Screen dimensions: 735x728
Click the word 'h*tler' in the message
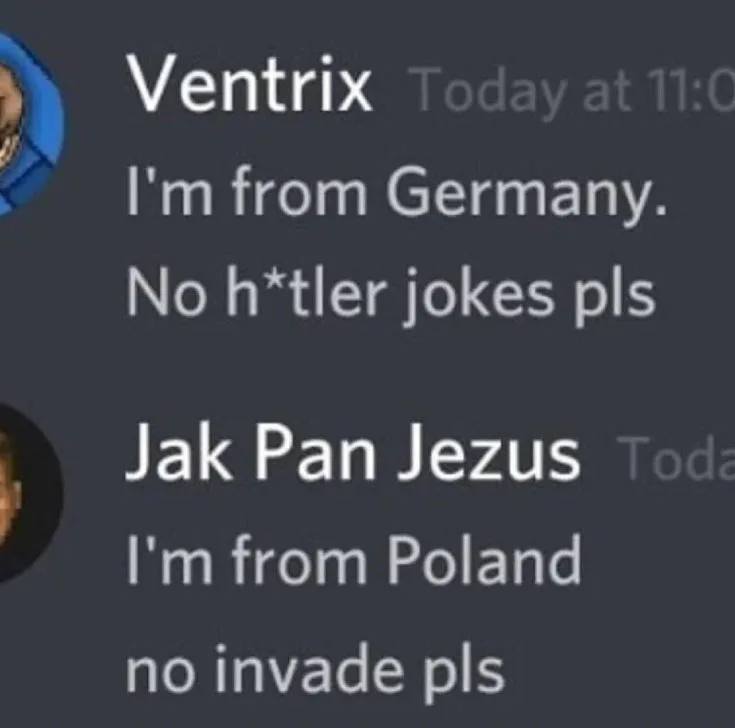tap(306, 292)
